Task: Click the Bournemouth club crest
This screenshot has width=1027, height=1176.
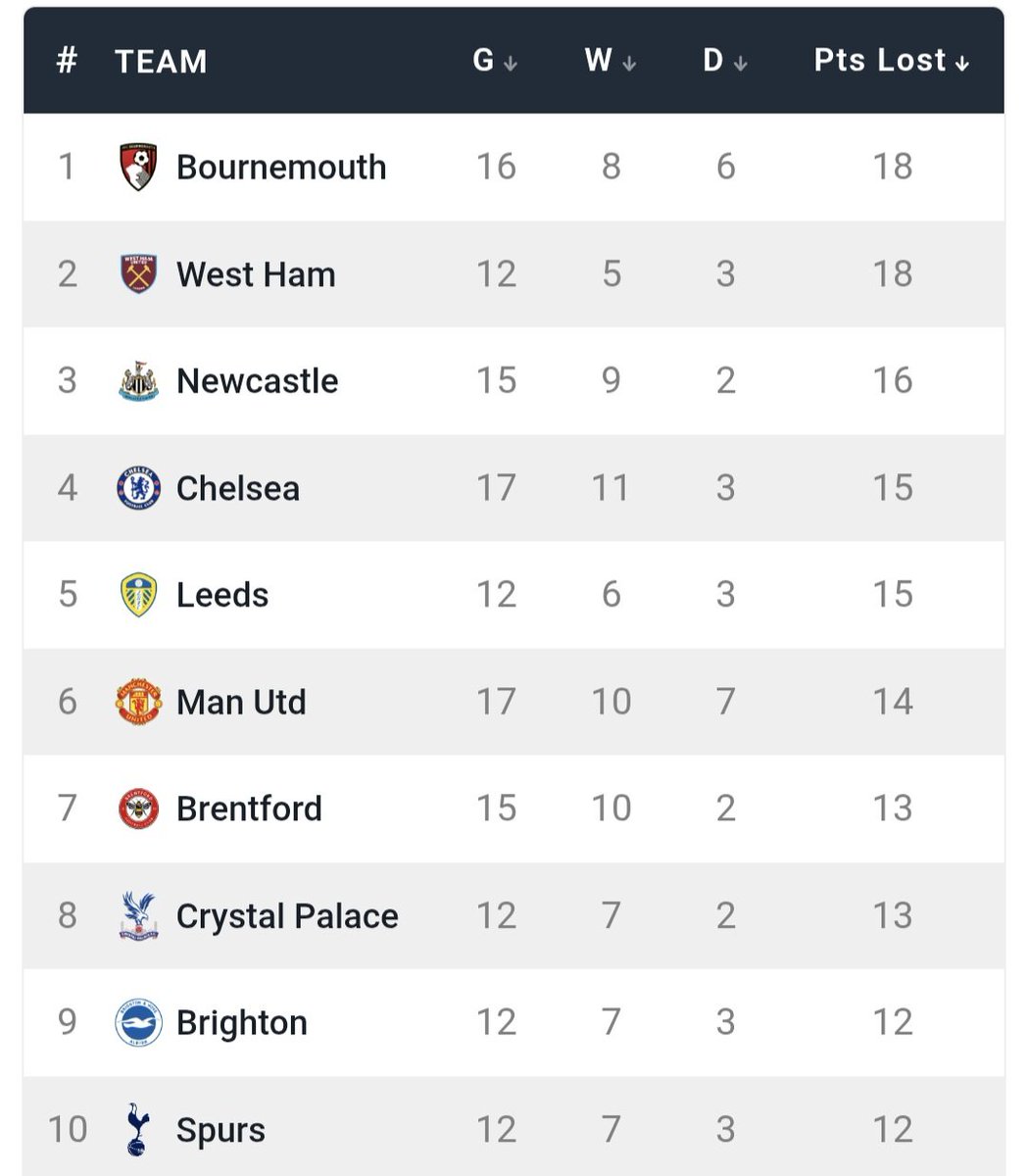Action: pyautogui.click(x=138, y=168)
